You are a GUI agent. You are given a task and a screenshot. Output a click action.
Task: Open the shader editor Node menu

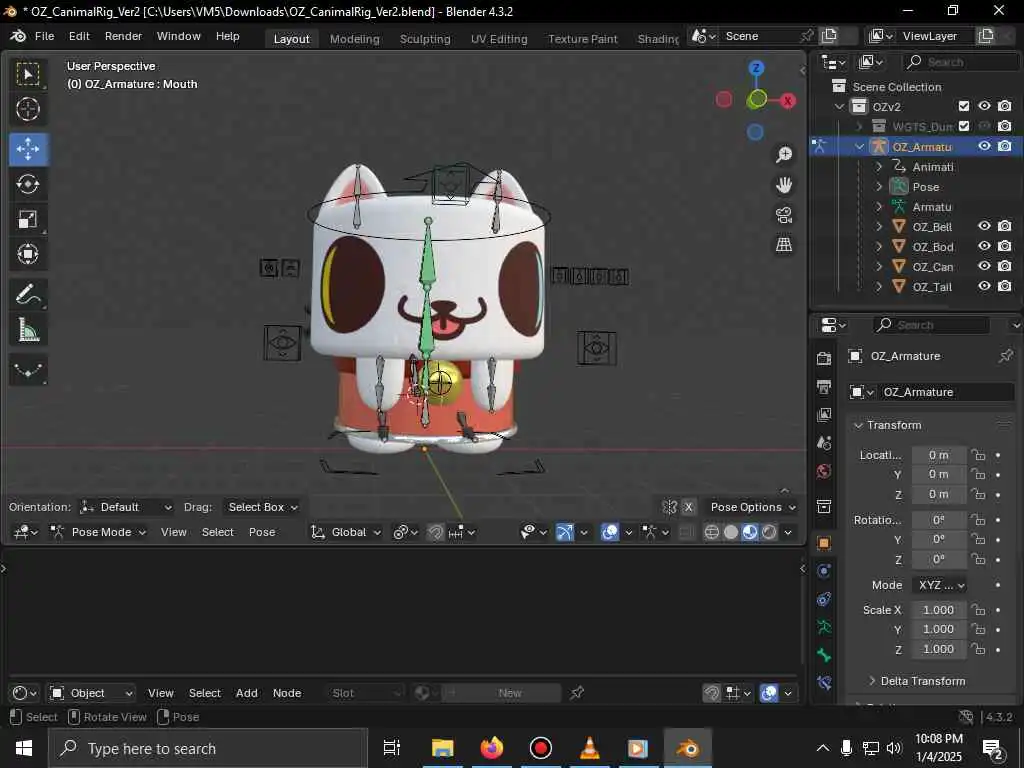(287, 693)
